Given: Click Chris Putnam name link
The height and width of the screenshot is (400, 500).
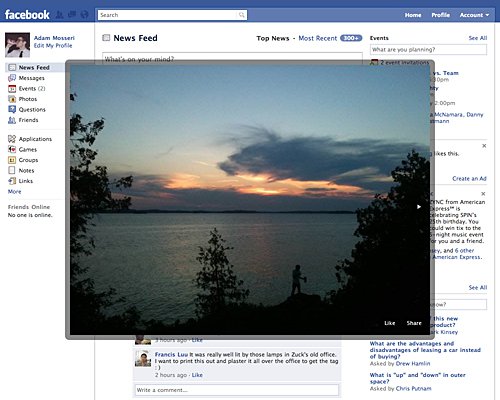Looking at the screenshot, I should point(413,389).
